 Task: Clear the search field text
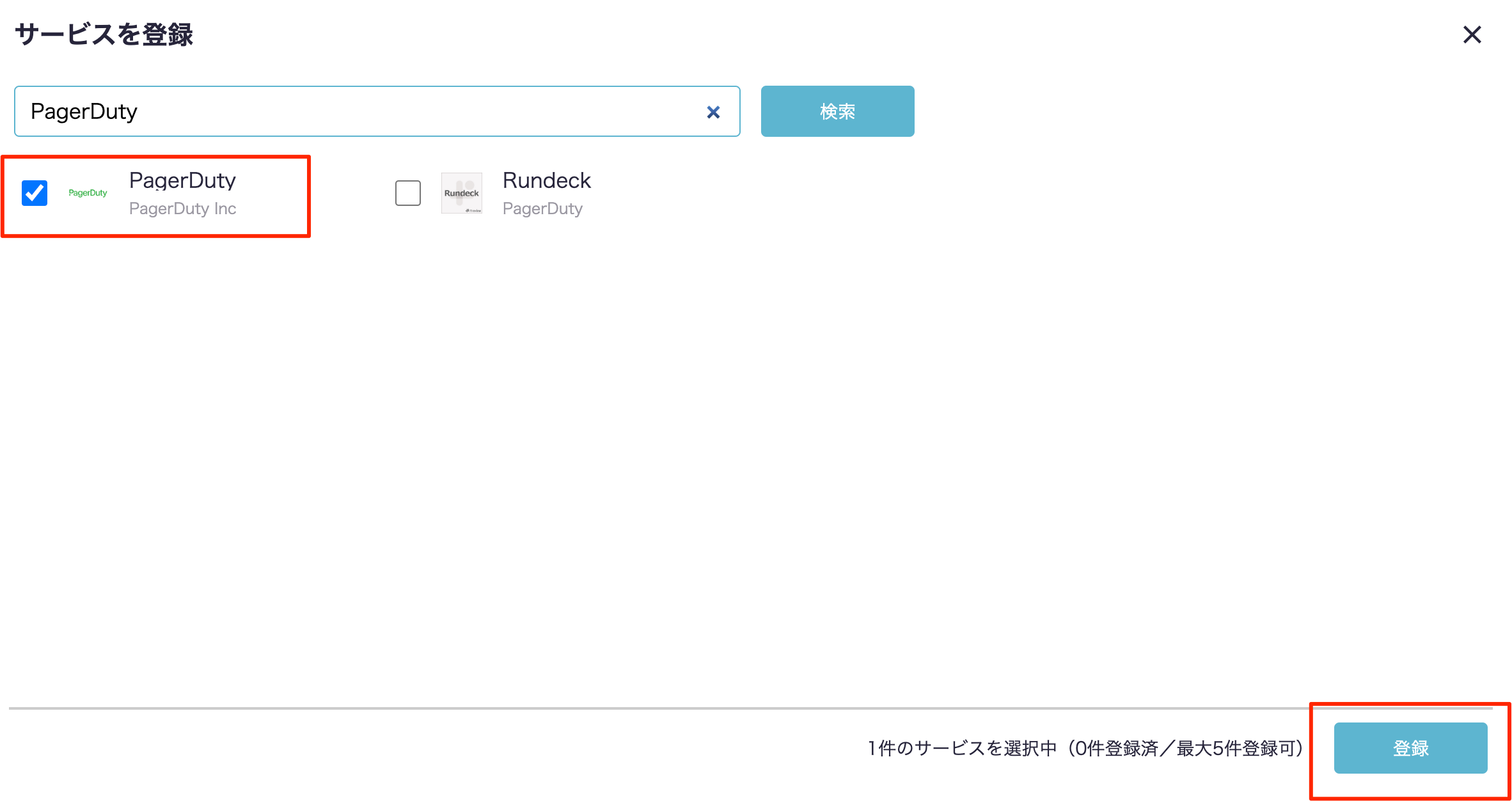713,113
